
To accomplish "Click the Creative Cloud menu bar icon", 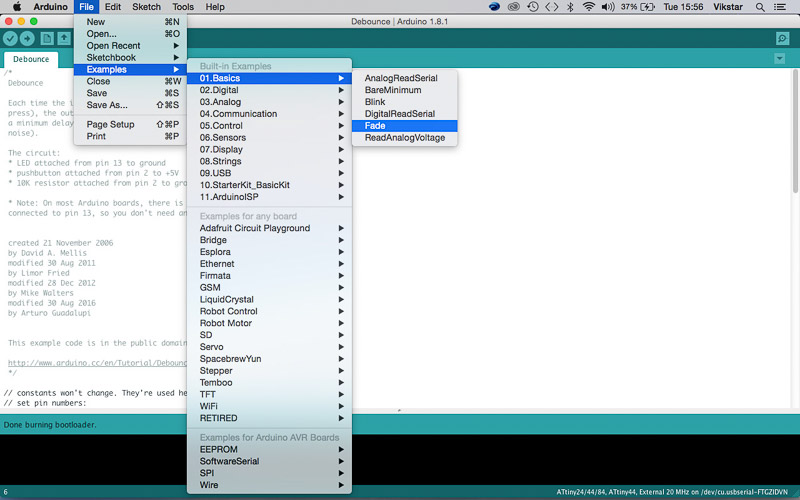I will click(x=513, y=7).
